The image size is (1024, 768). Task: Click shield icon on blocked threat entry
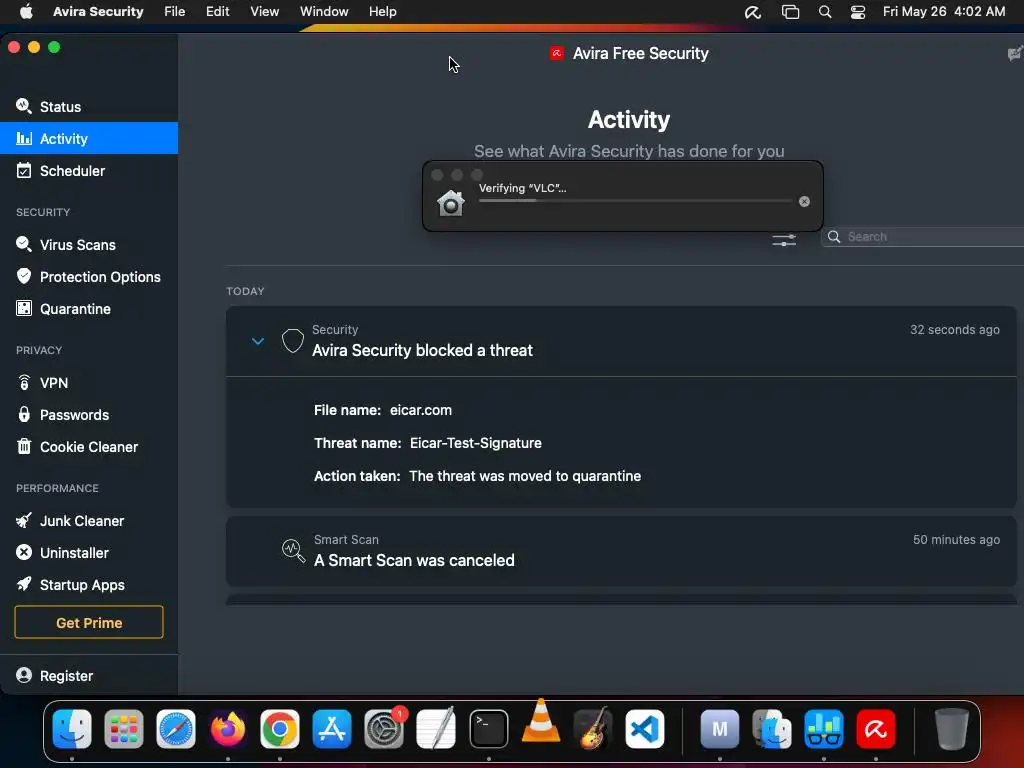pos(293,341)
